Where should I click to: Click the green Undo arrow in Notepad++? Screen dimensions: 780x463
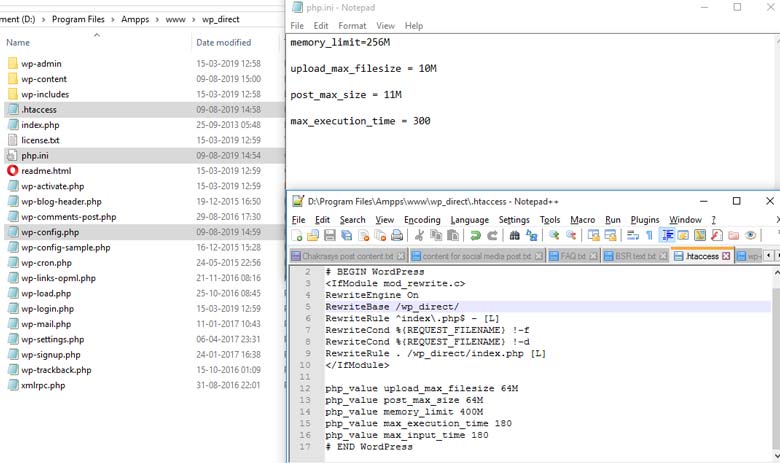click(476, 235)
